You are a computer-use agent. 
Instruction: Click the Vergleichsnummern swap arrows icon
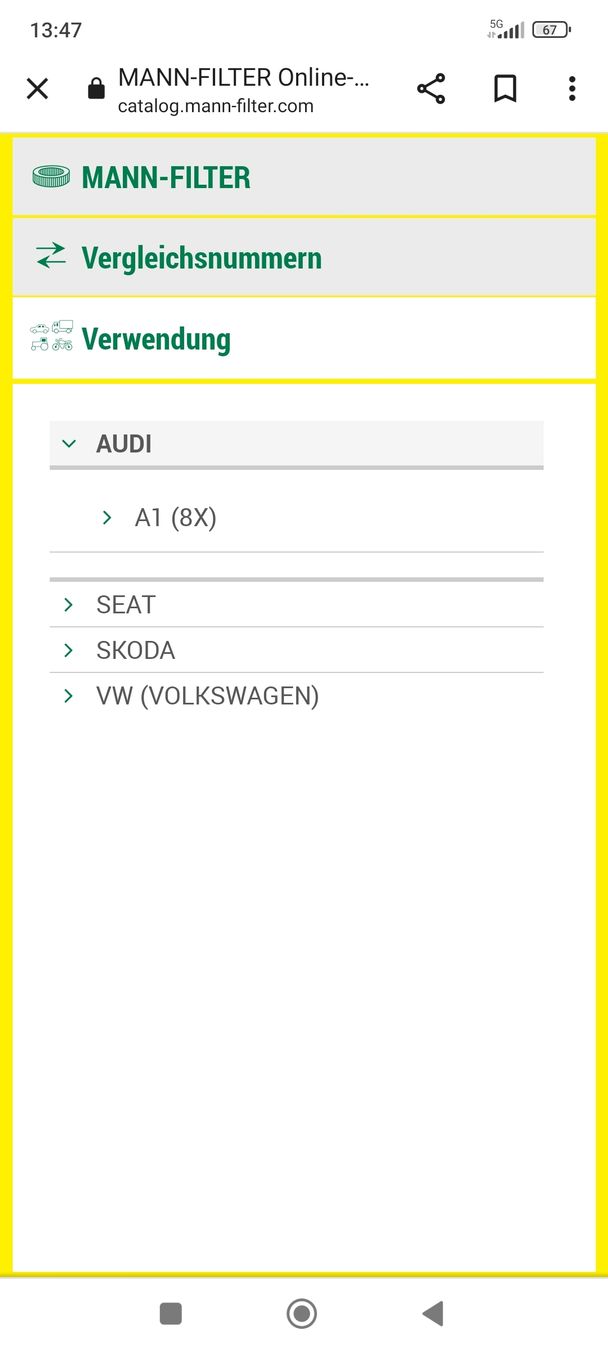pyautogui.click(x=51, y=256)
